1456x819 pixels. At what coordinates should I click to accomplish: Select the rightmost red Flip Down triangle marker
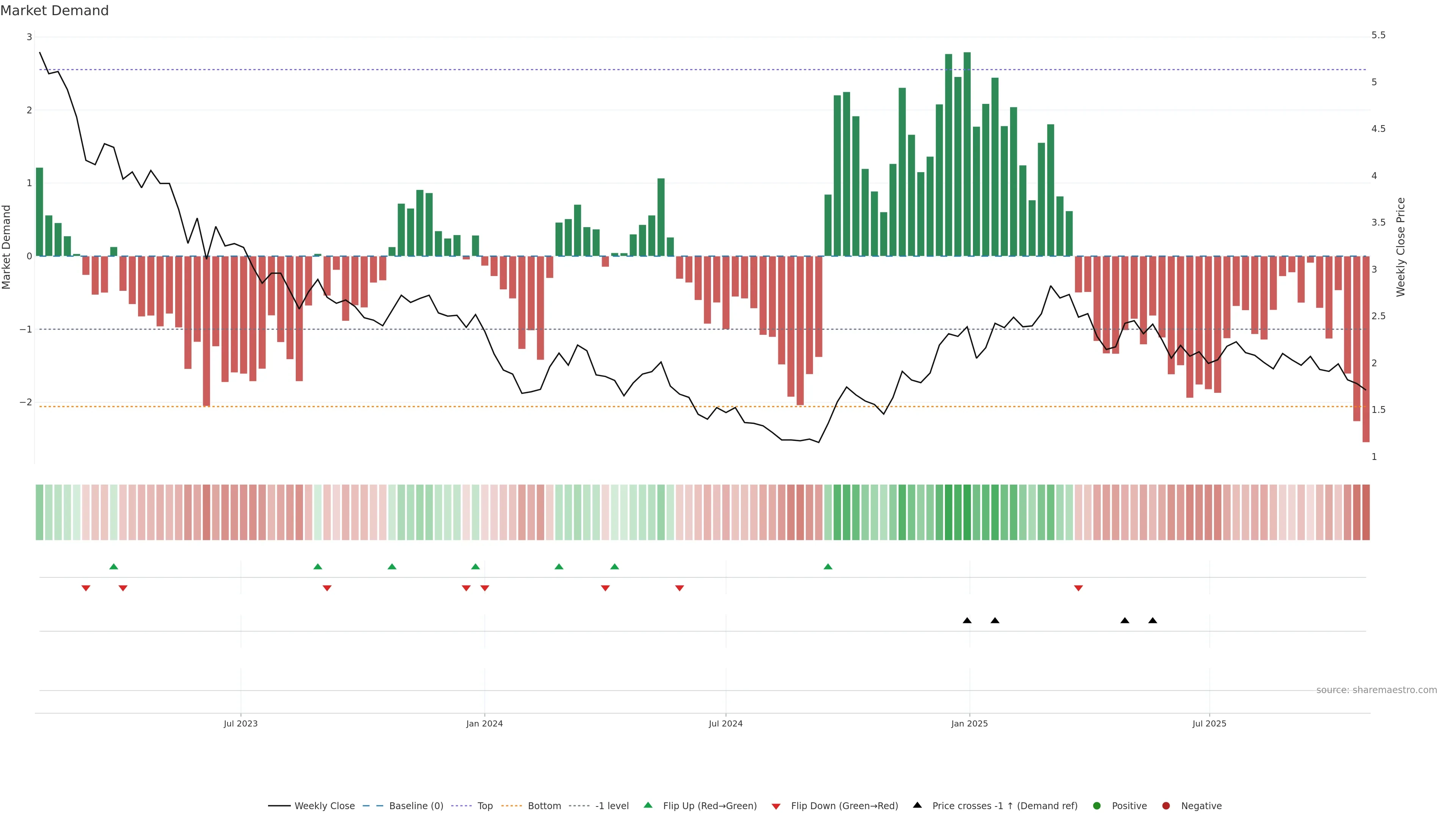point(1078,588)
